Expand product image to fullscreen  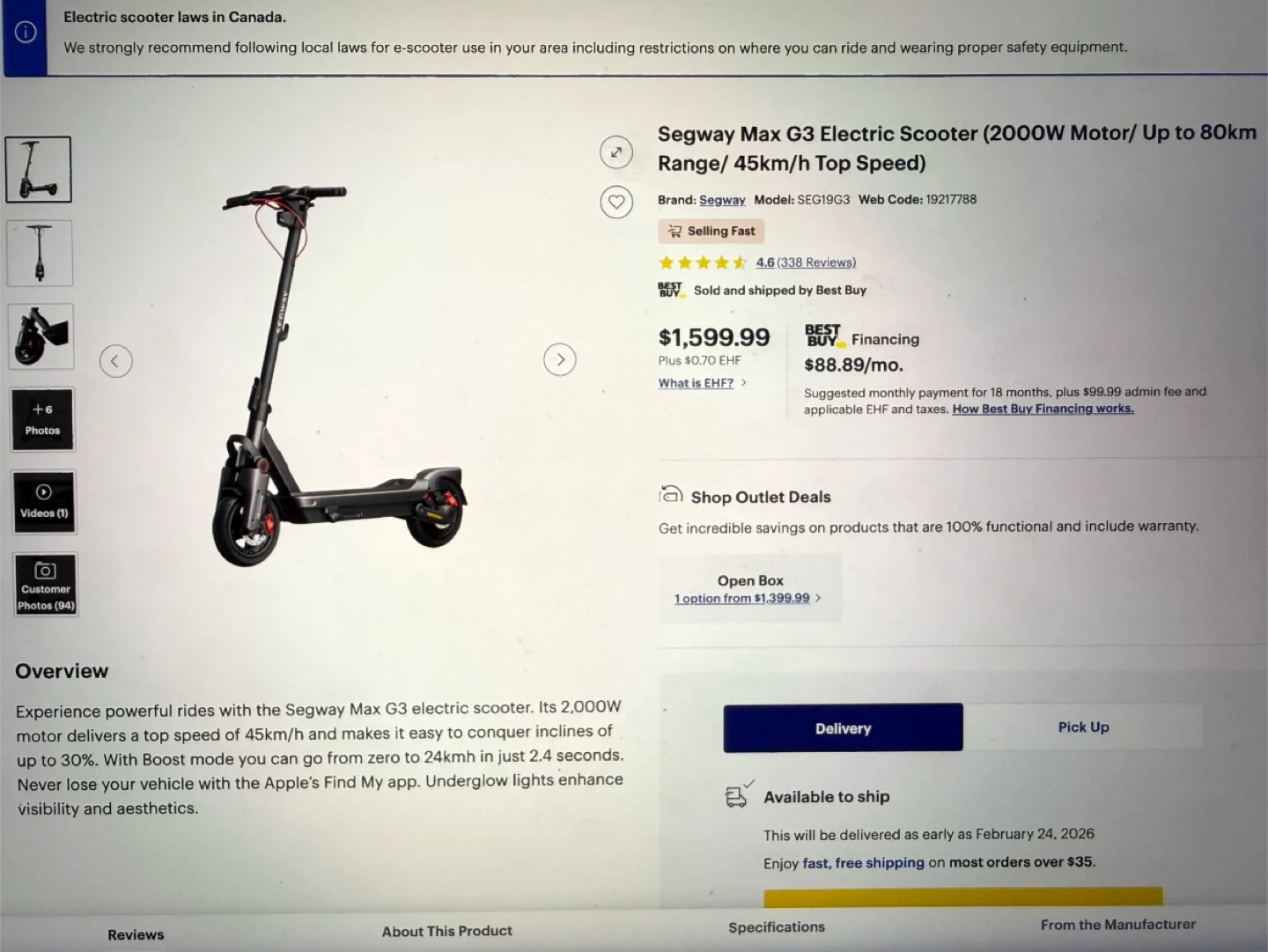[x=616, y=152]
